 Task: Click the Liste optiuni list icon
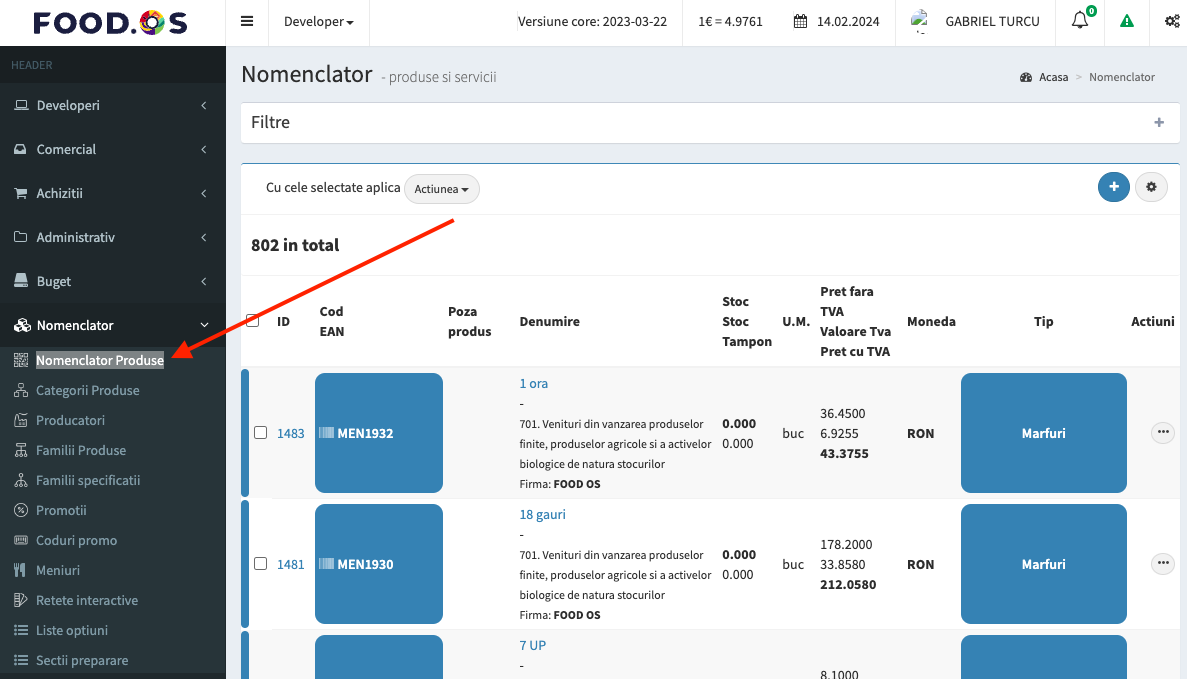click(x=20, y=631)
